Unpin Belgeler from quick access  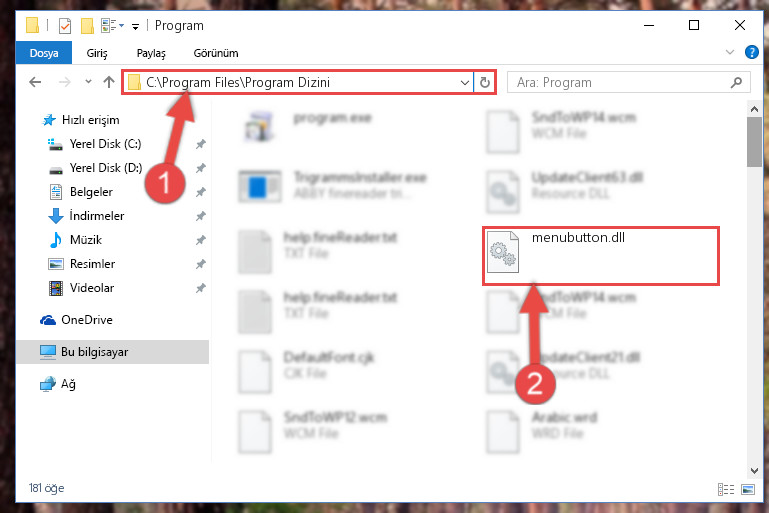(201, 192)
